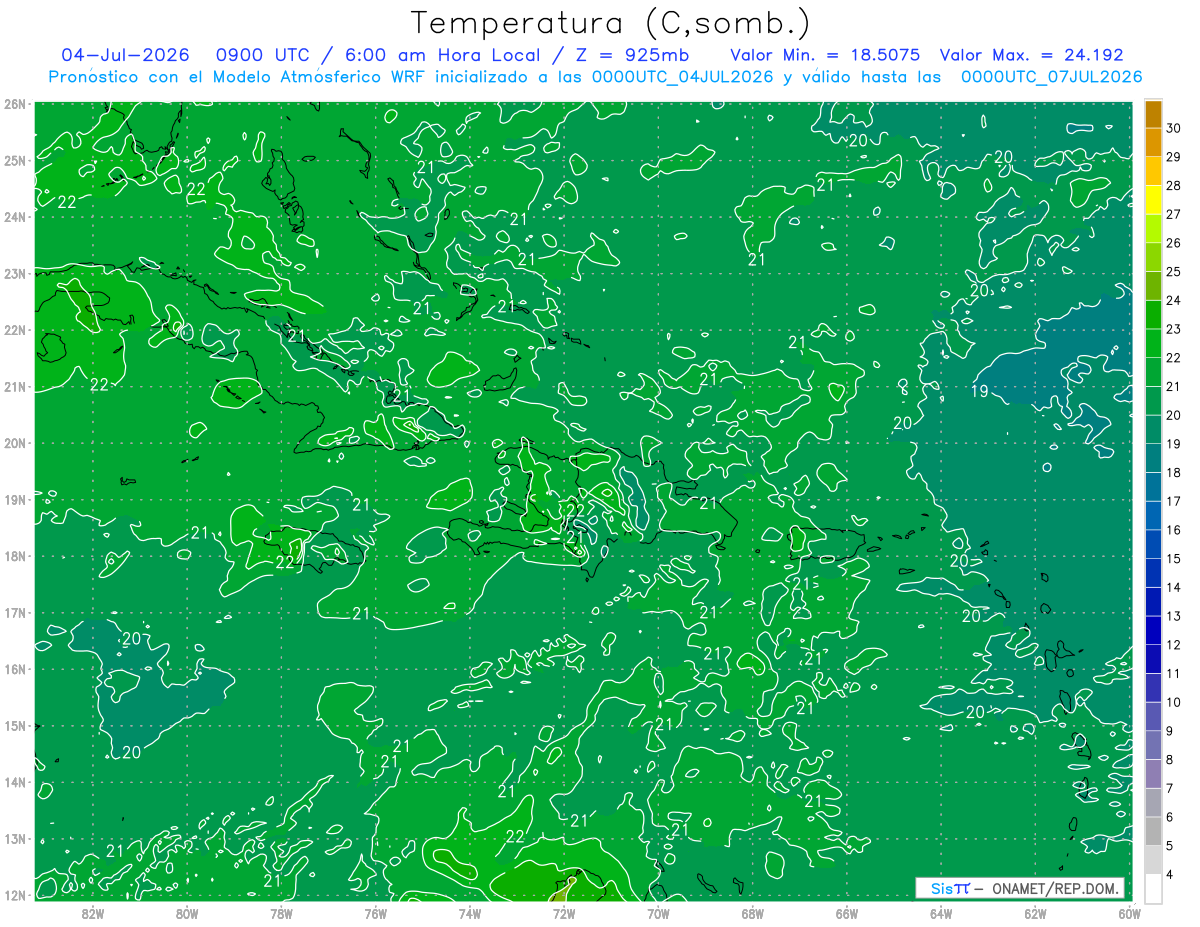Click the "66W" longitude axis label

click(x=847, y=913)
